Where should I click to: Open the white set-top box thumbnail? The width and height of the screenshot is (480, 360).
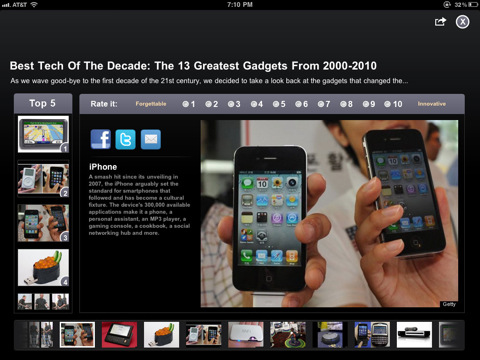pos(414,335)
